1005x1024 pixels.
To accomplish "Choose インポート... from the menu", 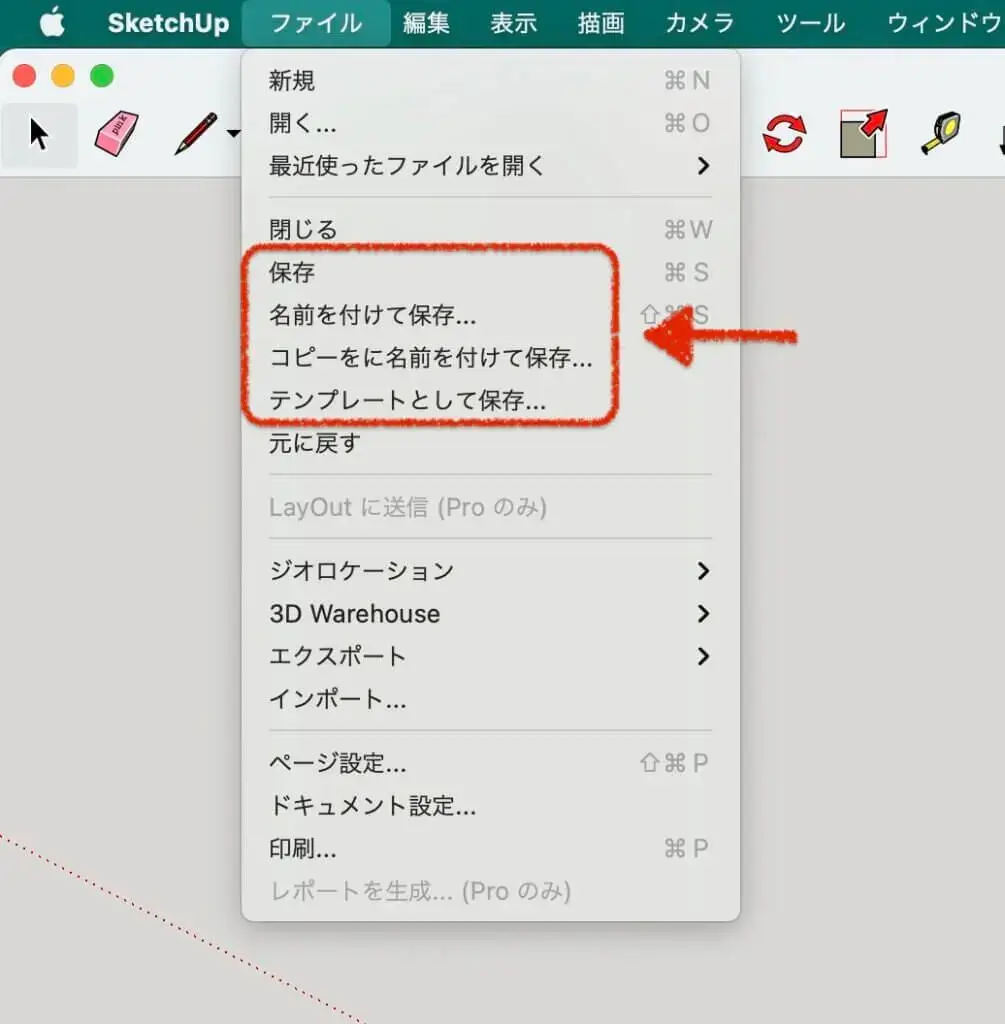I will point(490,699).
